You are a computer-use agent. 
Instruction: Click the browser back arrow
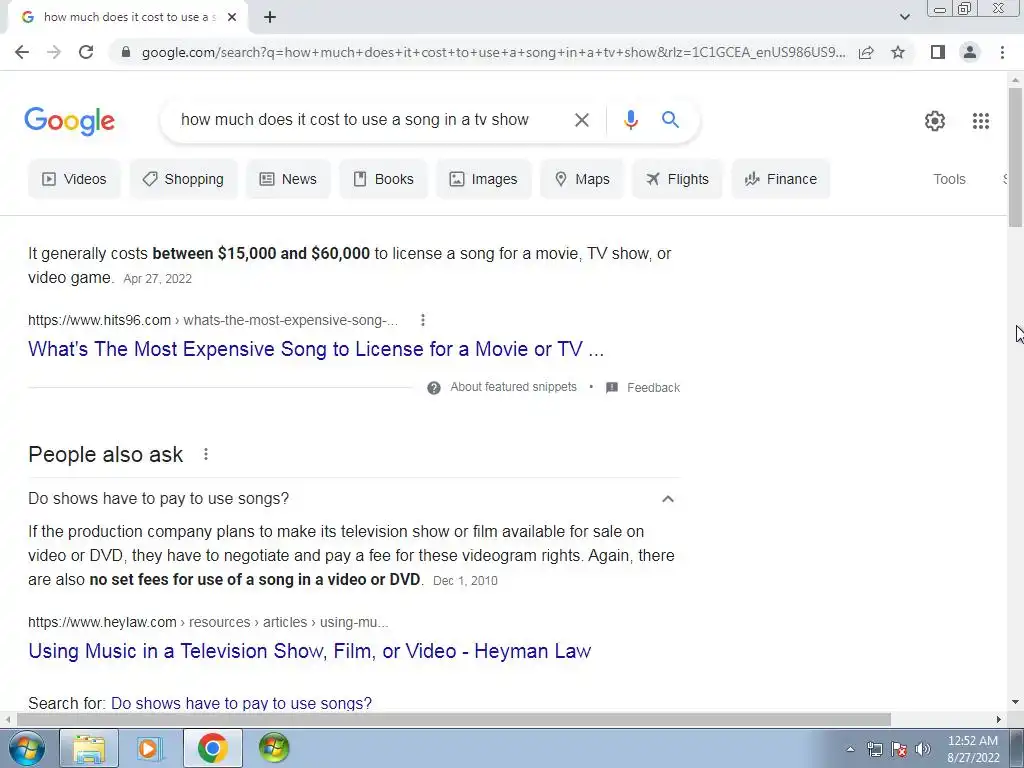coord(22,52)
